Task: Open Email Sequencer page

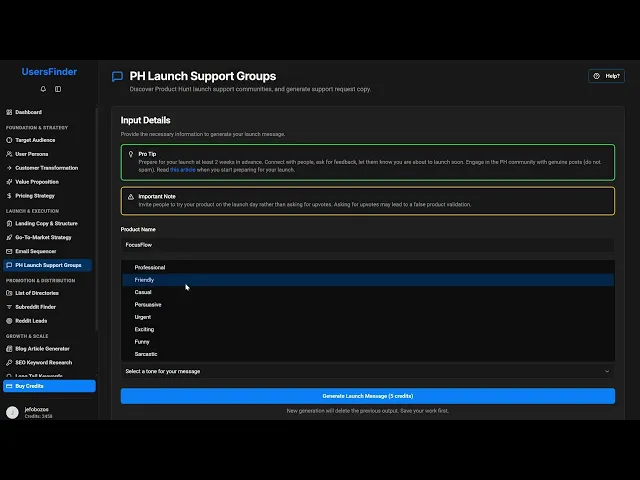Action: [47, 251]
